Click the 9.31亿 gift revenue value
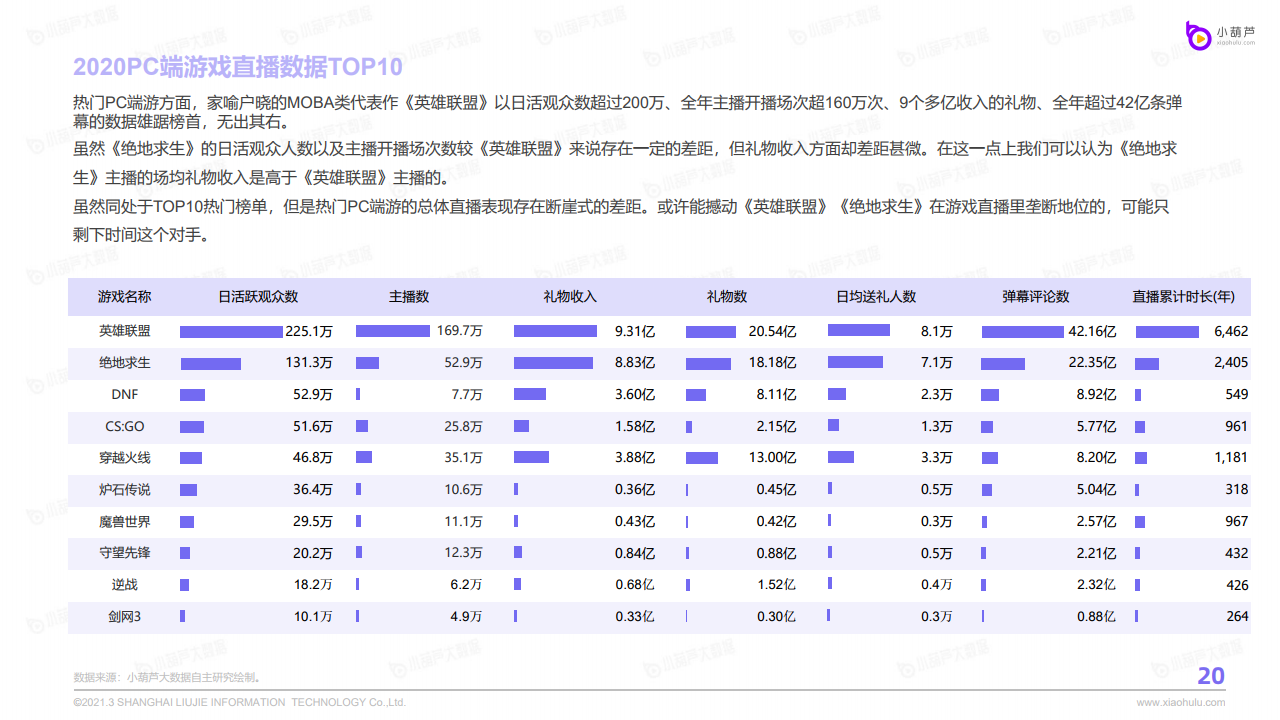The image size is (1280, 720). point(635,331)
